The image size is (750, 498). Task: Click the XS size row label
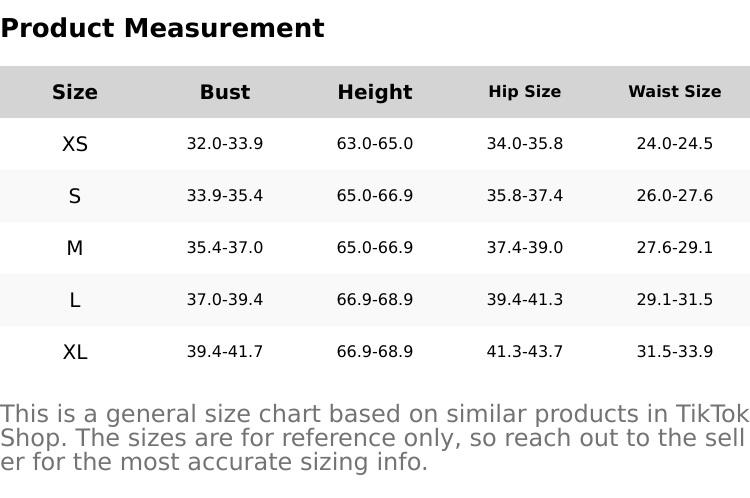(x=75, y=144)
